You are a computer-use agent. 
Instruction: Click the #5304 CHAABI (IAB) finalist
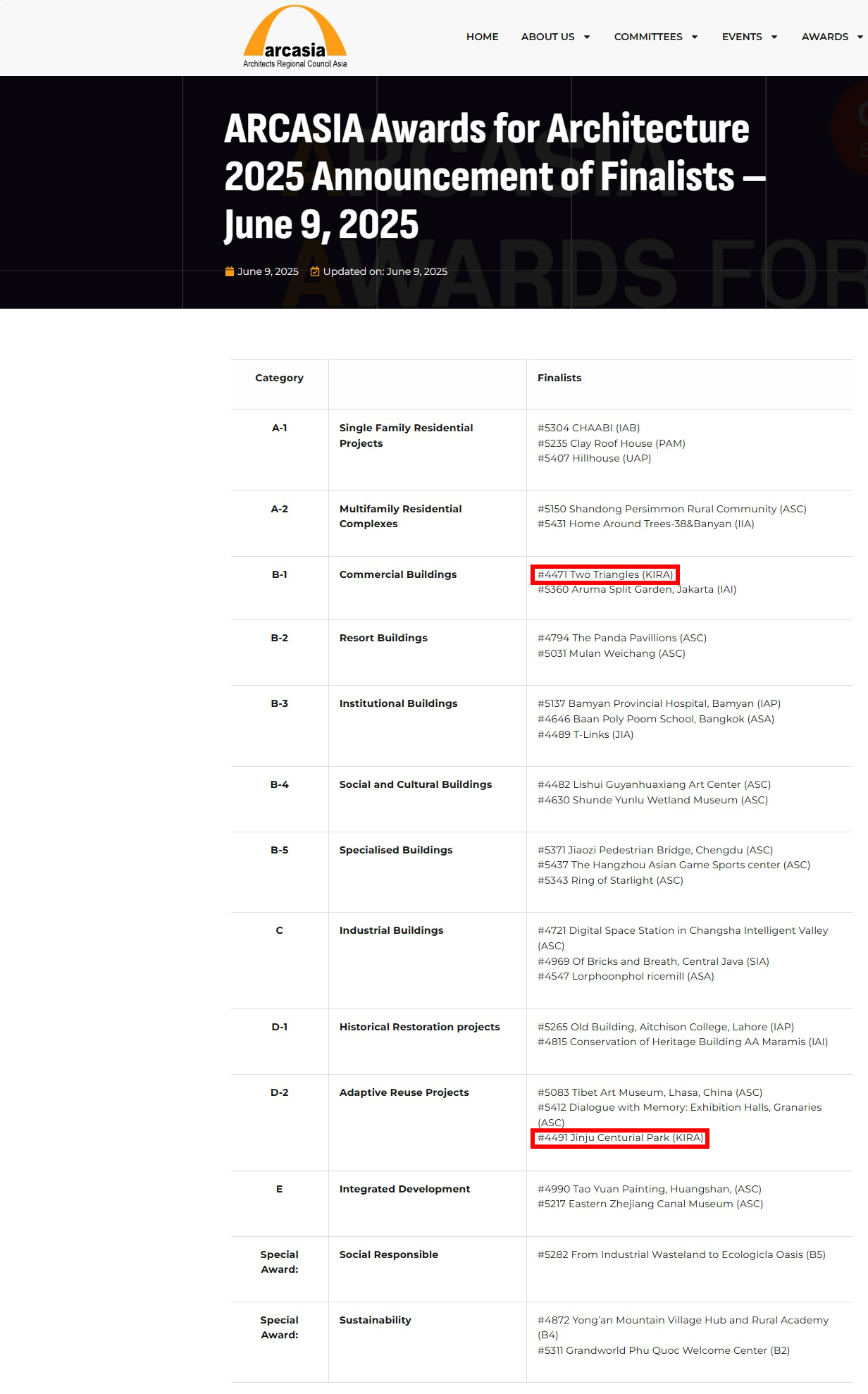[588, 428]
